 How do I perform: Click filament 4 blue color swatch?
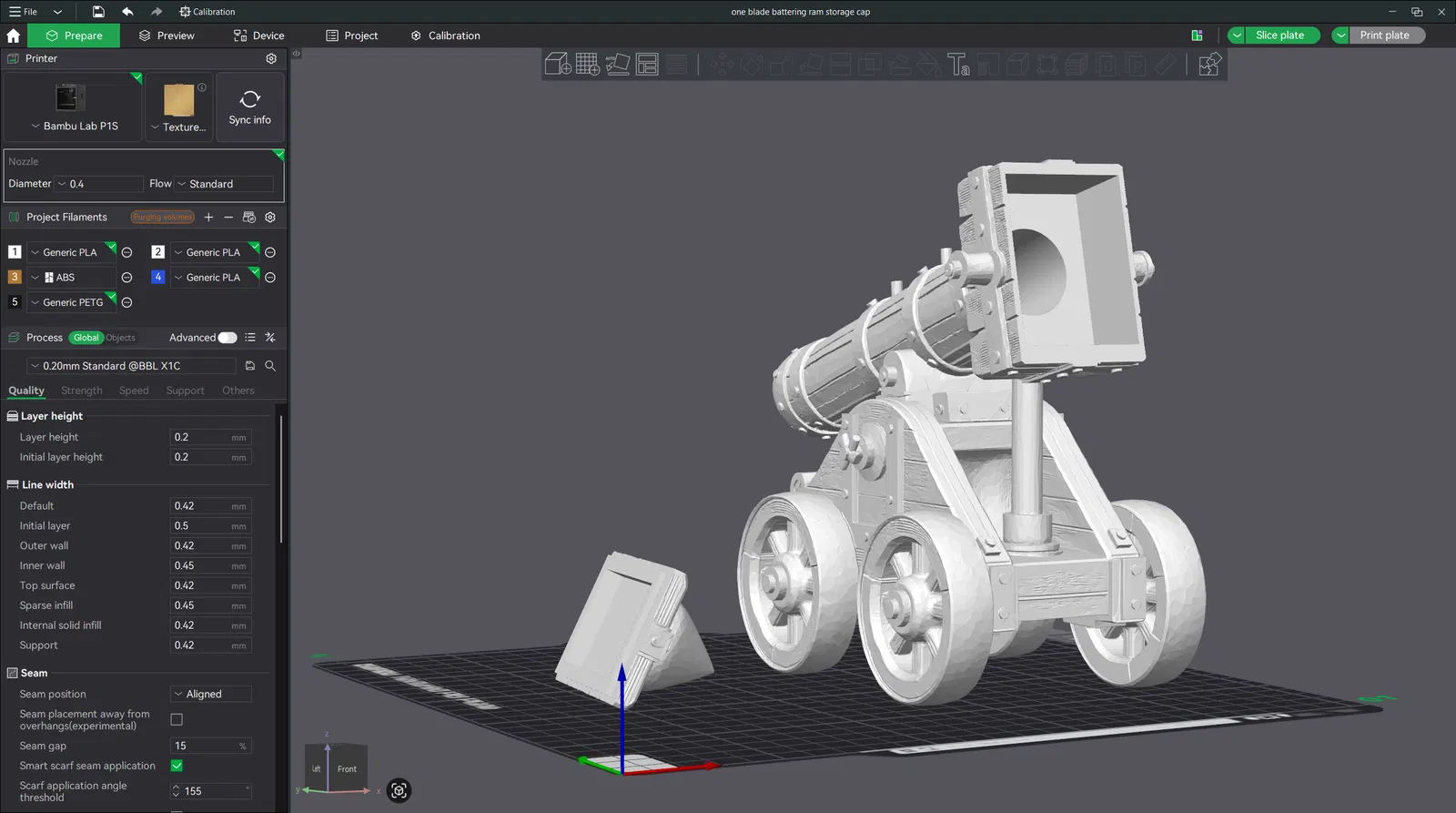click(157, 278)
